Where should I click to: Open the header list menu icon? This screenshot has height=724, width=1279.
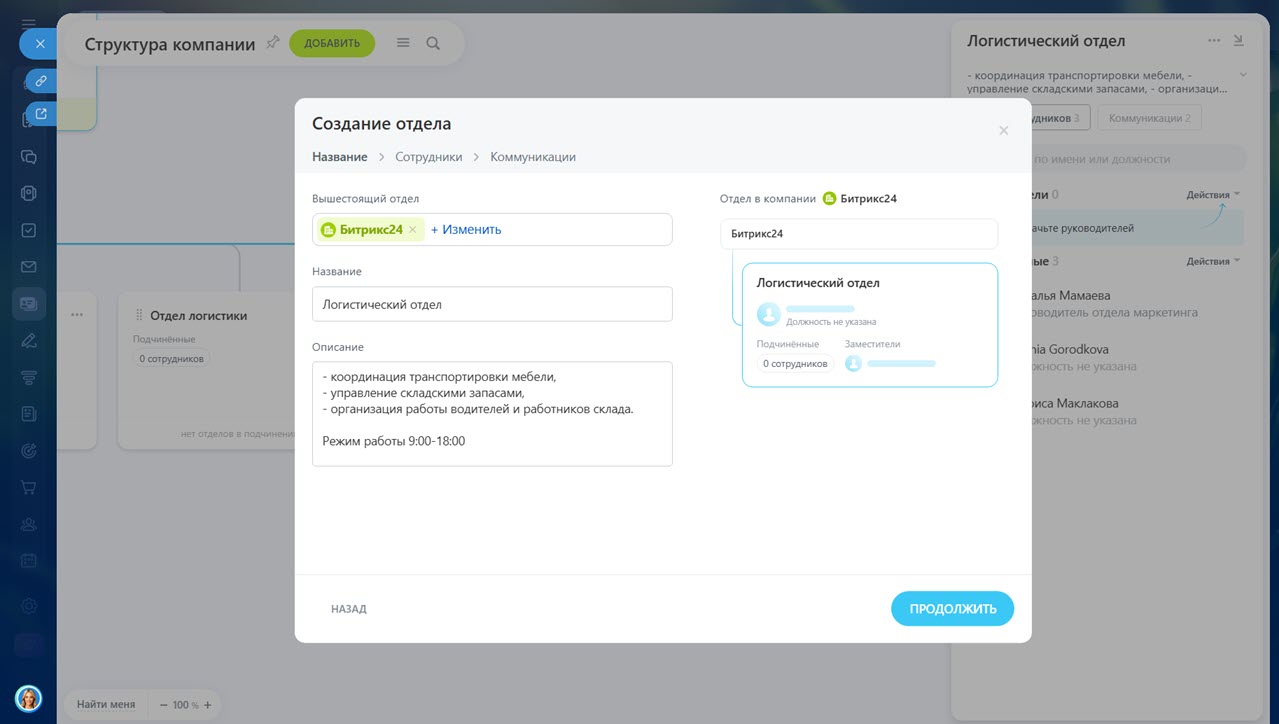tap(403, 43)
